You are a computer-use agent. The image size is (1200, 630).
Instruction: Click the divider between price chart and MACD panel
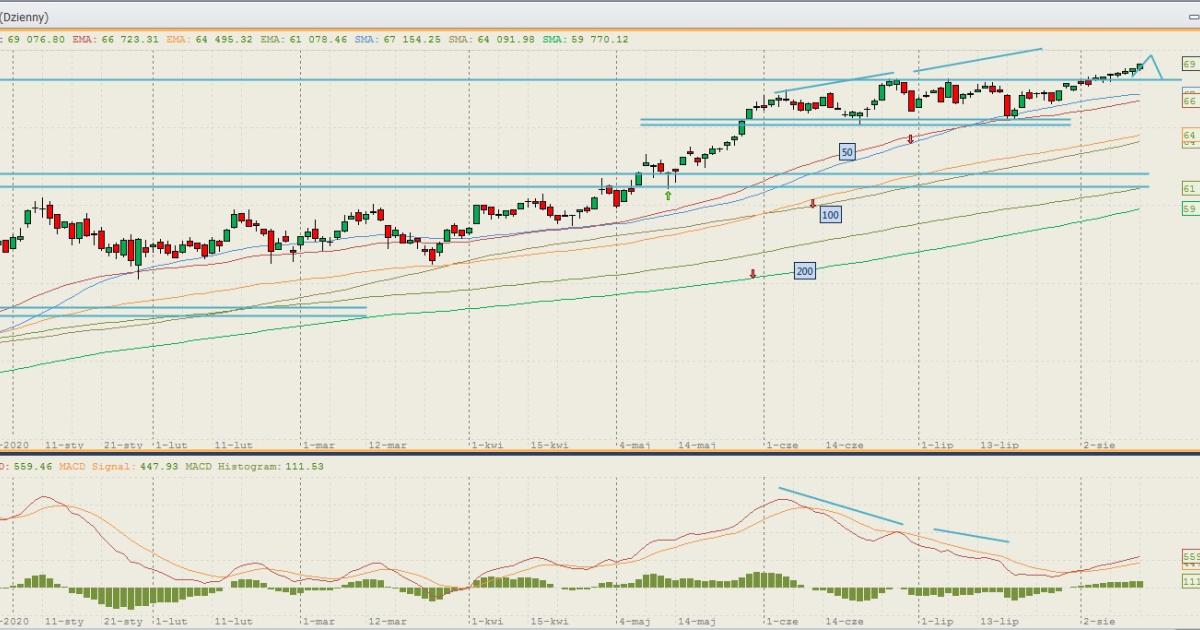(x=600, y=453)
